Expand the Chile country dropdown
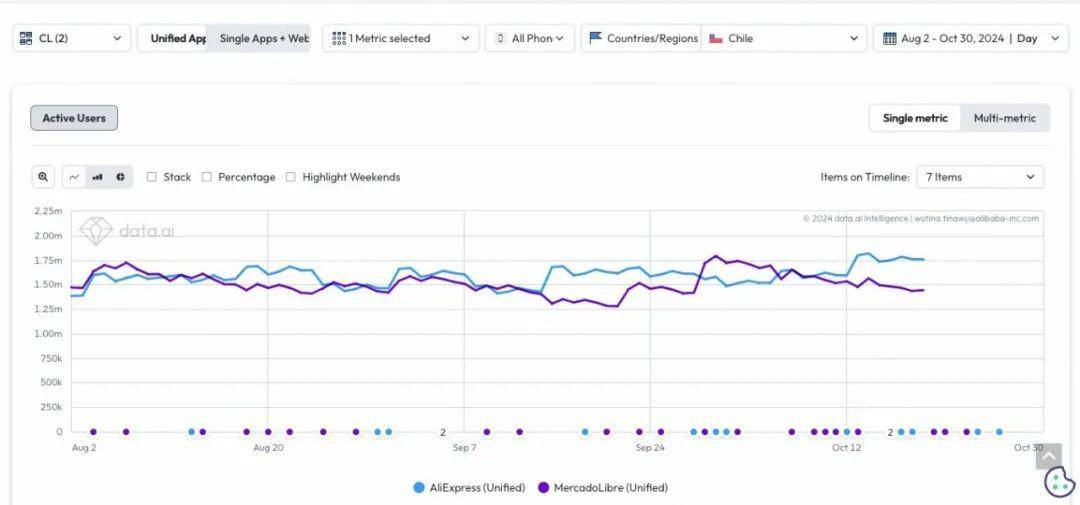The width and height of the screenshot is (1080, 505). [782, 39]
